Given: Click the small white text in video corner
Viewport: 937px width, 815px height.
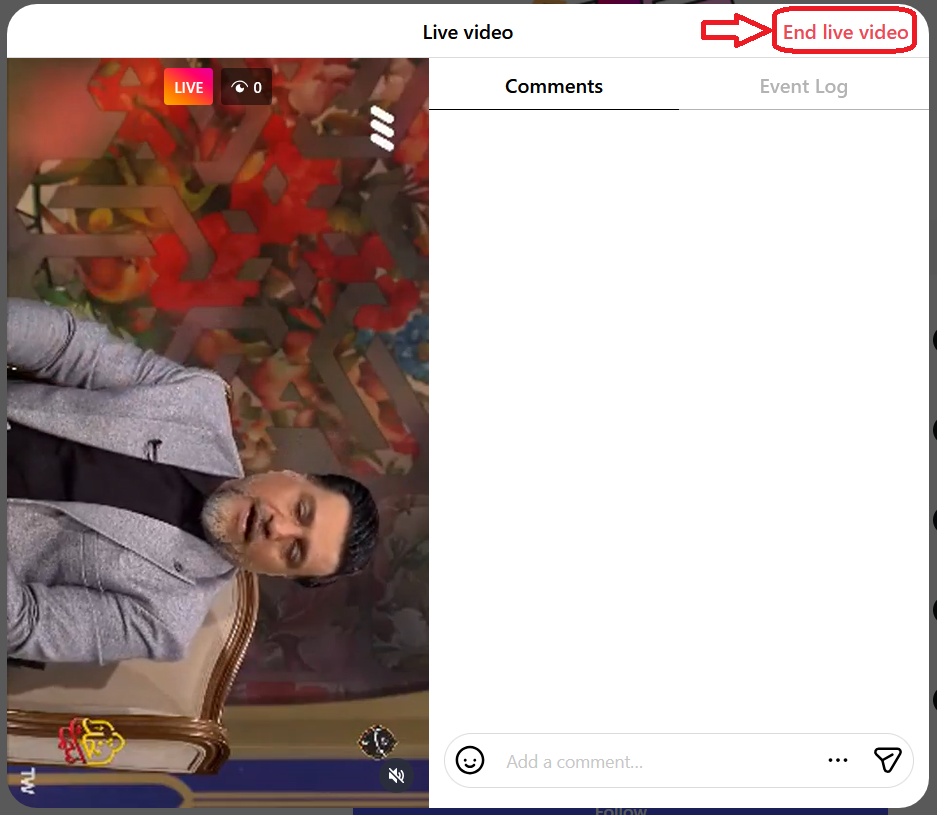Looking at the screenshot, I should (27, 780).
